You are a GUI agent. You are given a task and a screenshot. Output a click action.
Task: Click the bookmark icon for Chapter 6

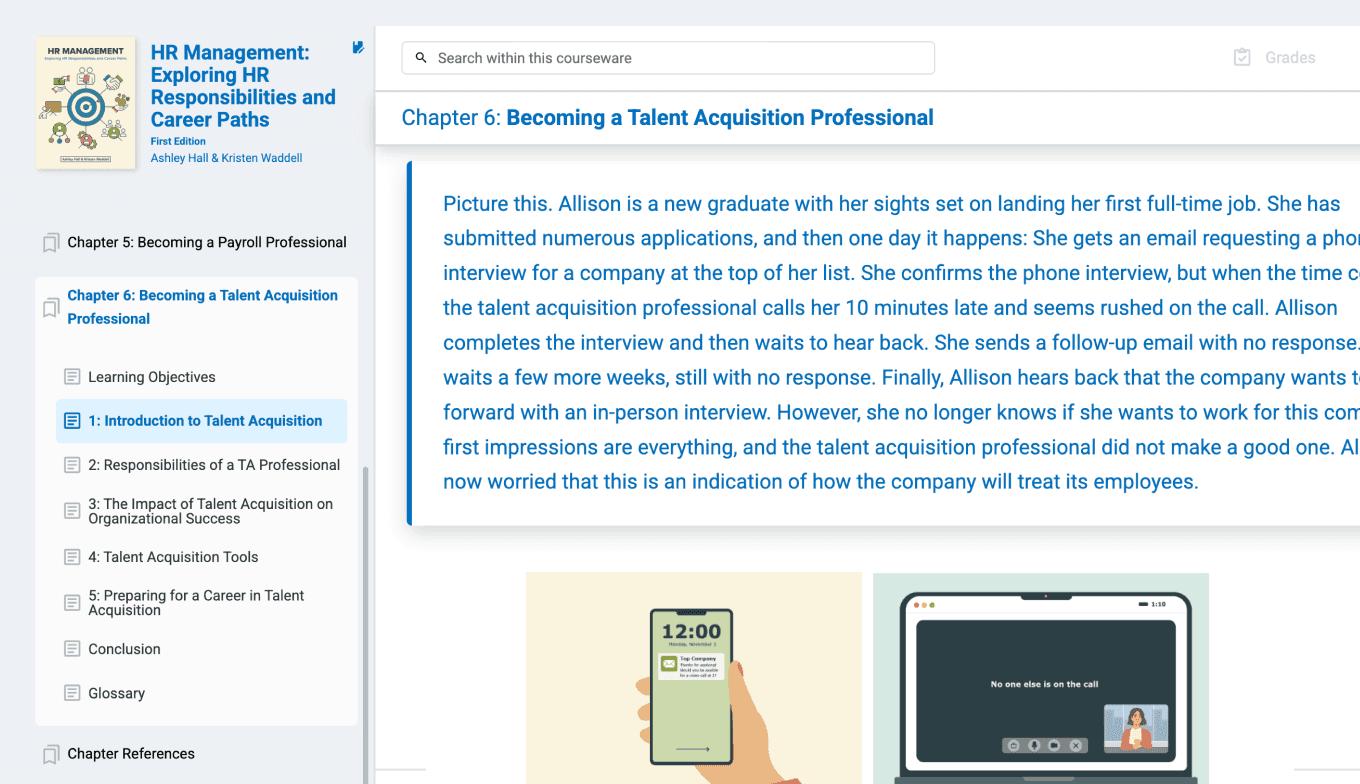pos(51,308)
